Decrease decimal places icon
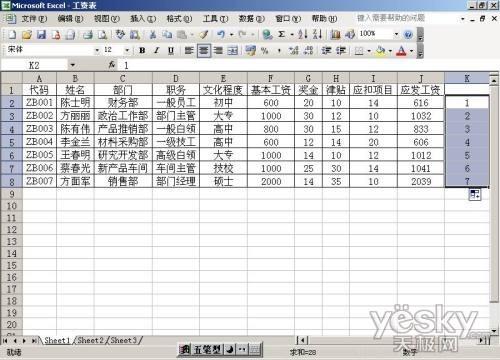Viewport: 500px width, 360px height. (308, 51)
